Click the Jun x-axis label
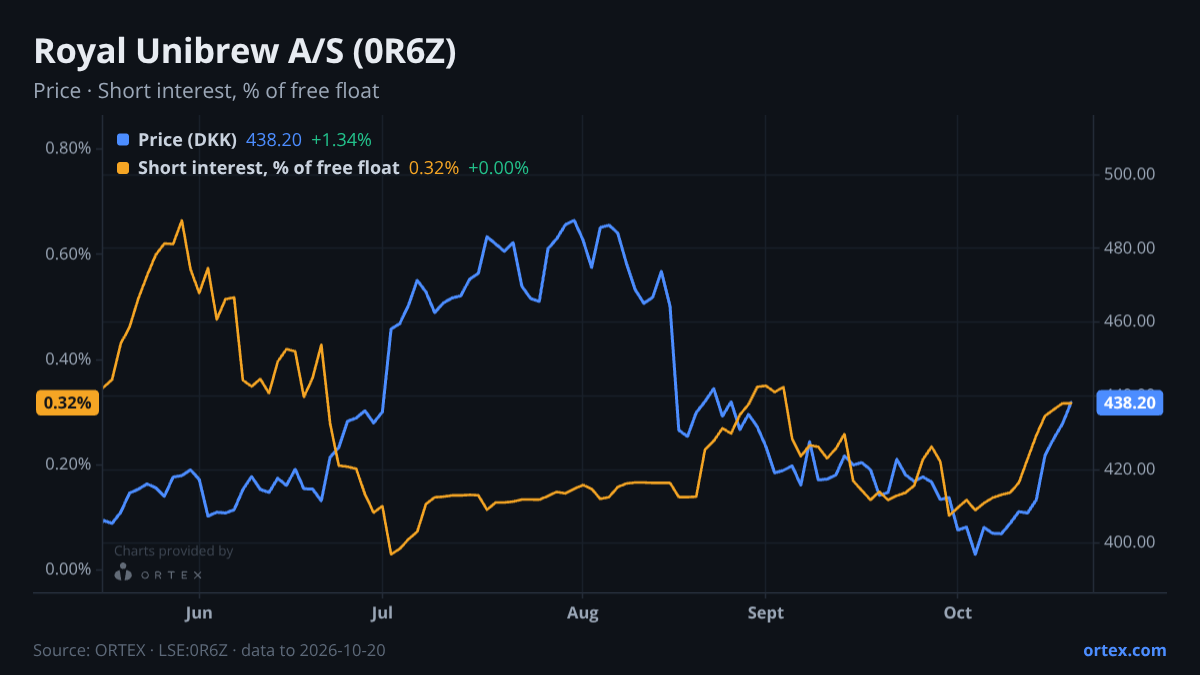Screen dimensions: 1200x675 click(200, 613)
